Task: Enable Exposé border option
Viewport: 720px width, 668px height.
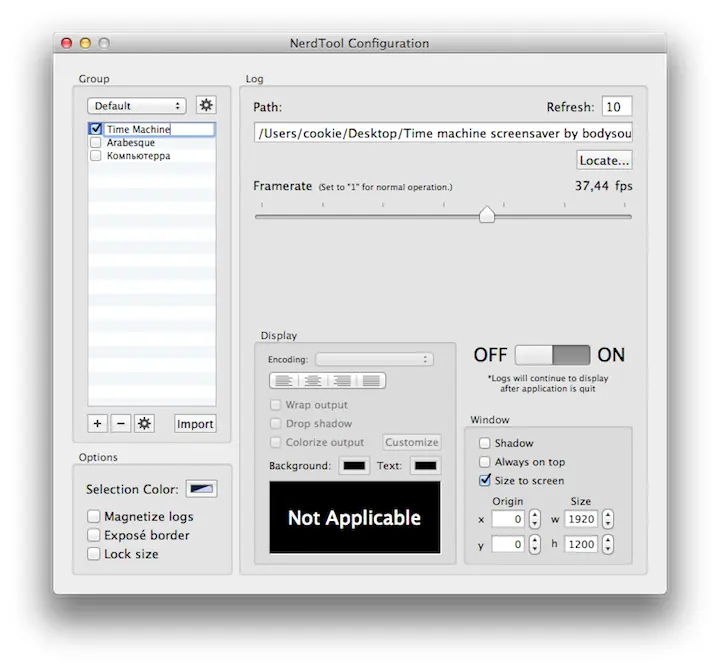Action: pyautogui.click(x=94, y=535)
